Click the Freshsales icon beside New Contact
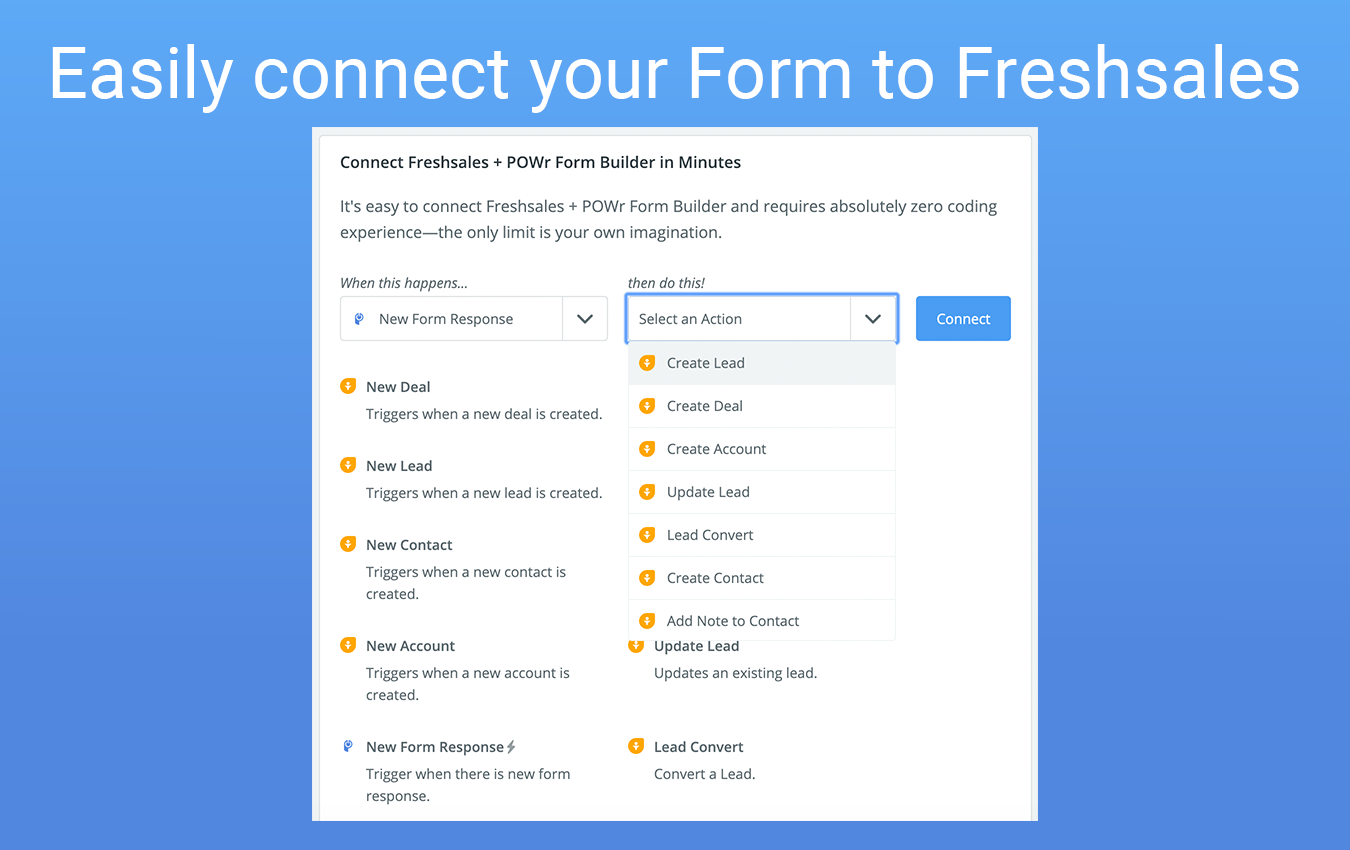This screenshot has width=1350, height=850. [x=347, y=544]
